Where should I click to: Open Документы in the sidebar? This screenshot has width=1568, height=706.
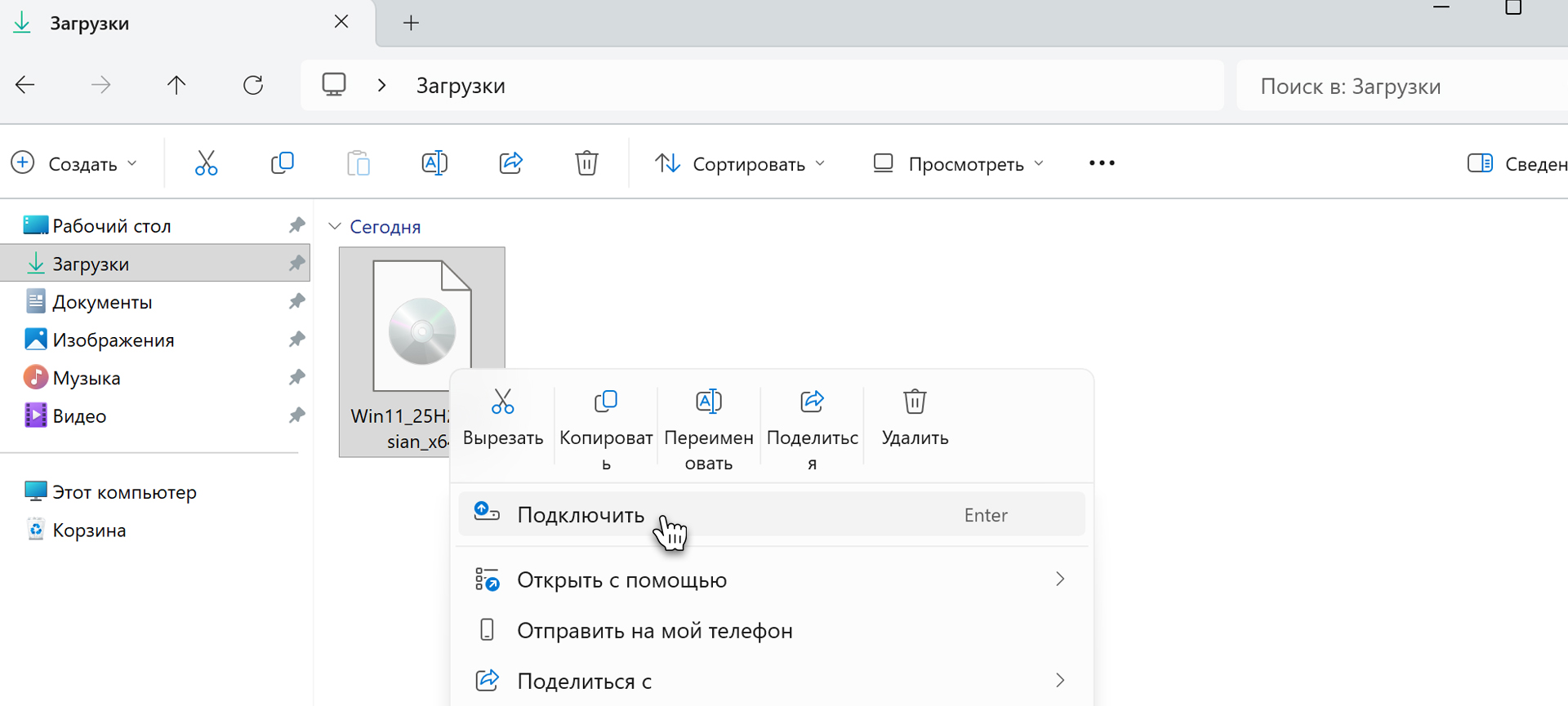[x=102, y=302]
